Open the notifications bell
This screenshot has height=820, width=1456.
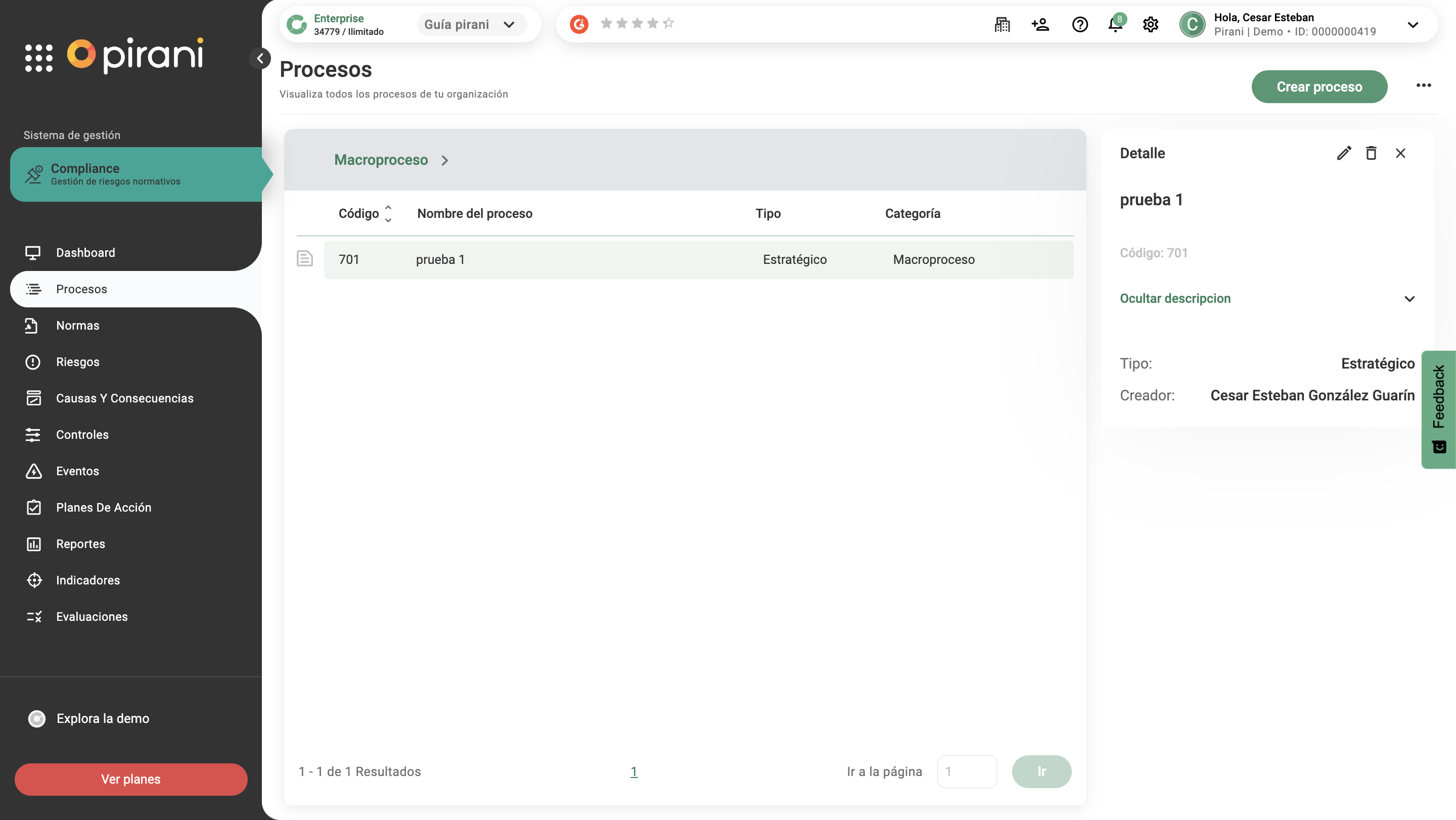[1115, 24]
